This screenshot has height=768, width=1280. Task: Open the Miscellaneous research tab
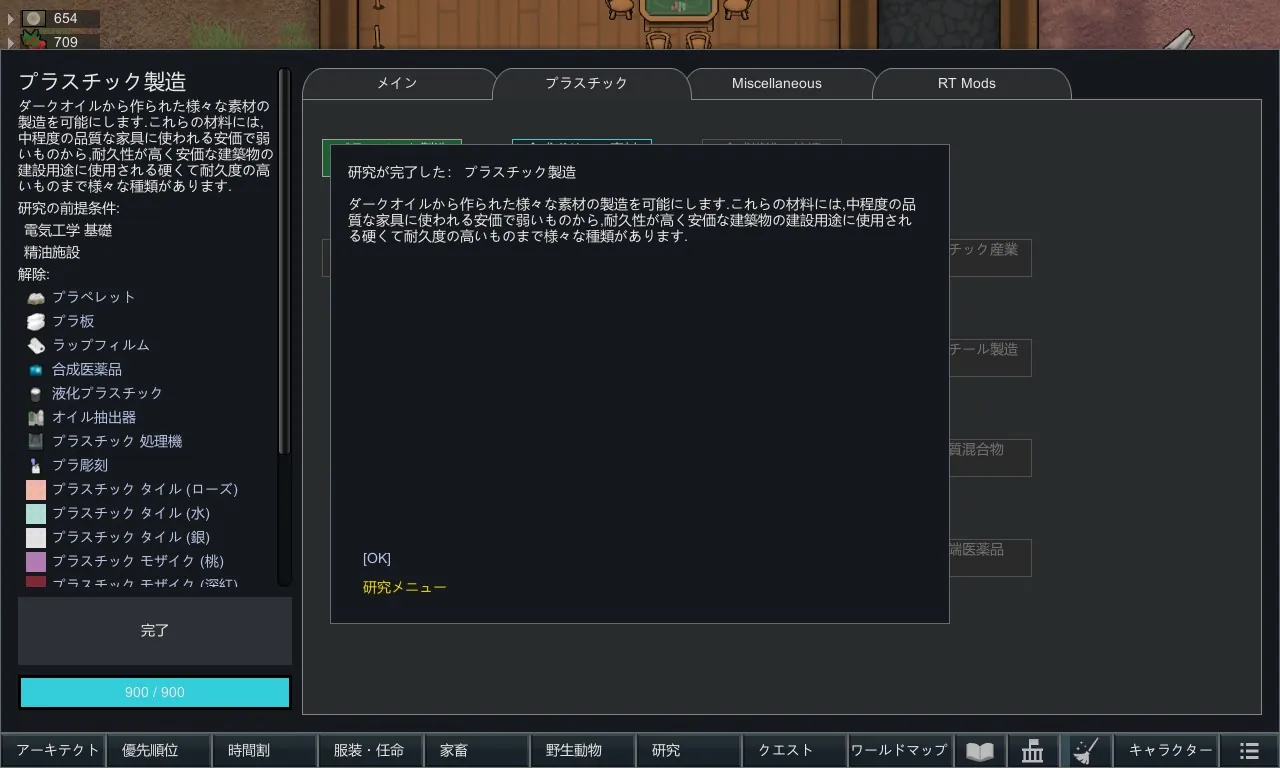tap(776, 84)
